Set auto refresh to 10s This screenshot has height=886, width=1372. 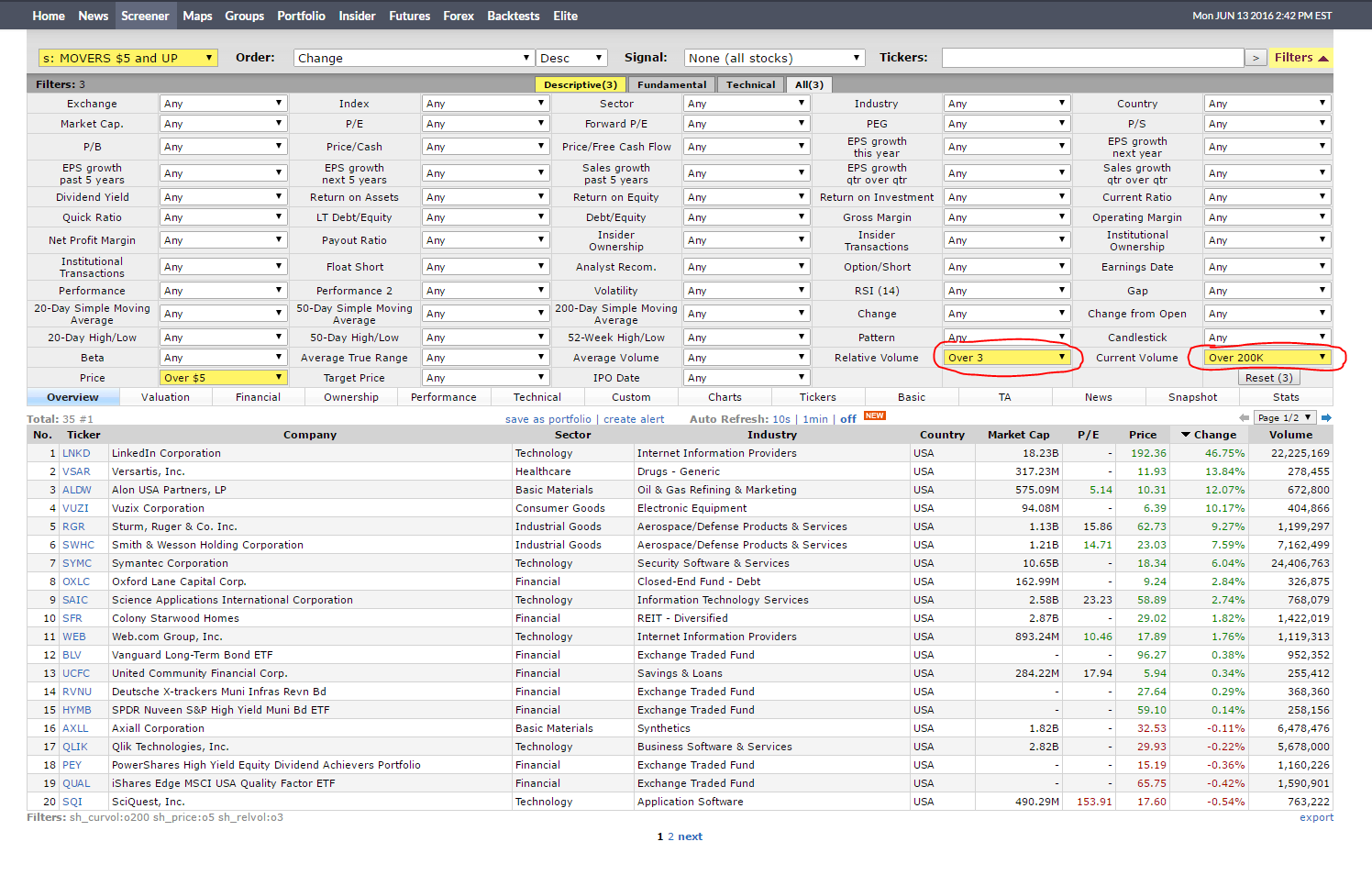click(781, 419)
